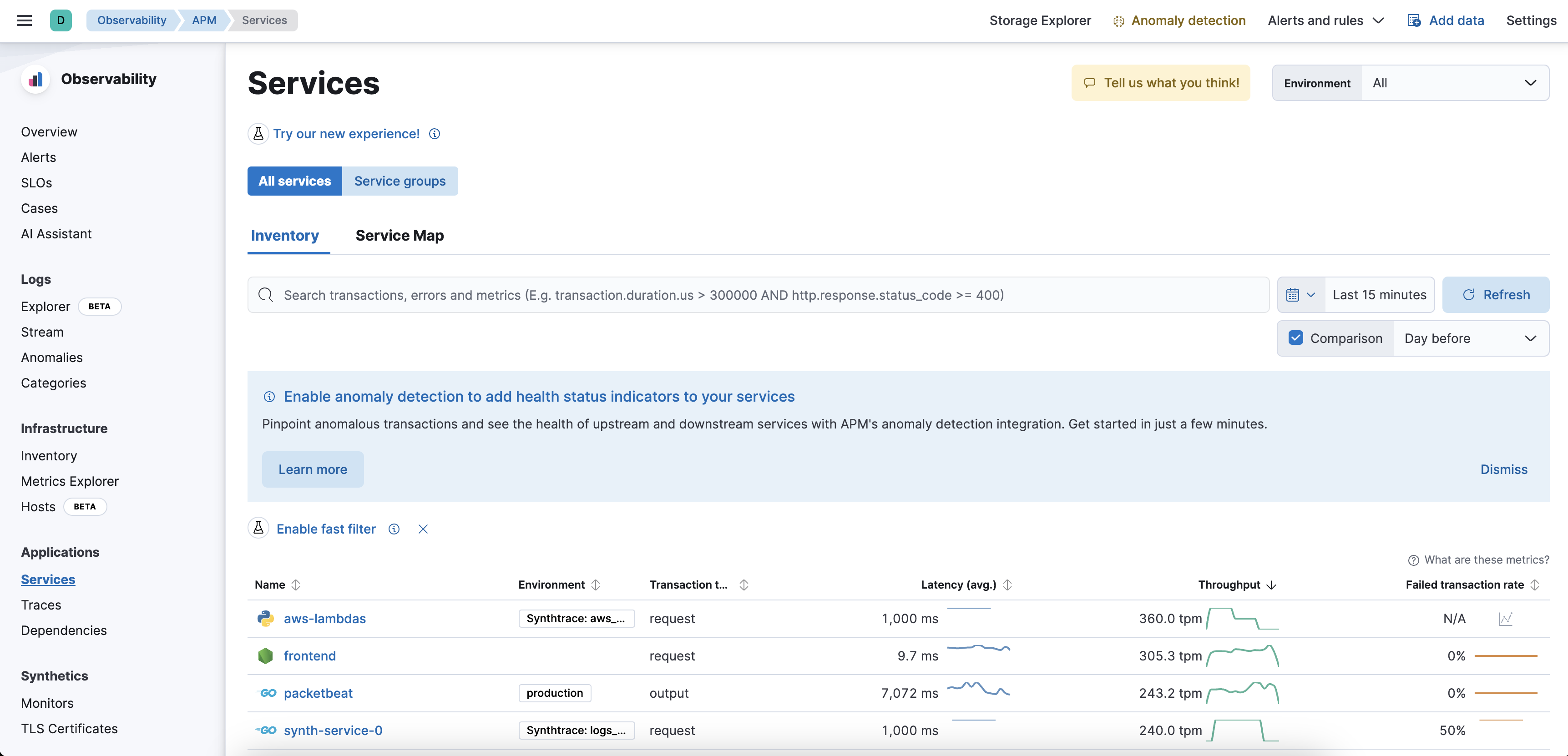This screenshot has height=756, width=1568.
Task: Click info icon next to Enable fast filter
Action: tap(394, 529)
